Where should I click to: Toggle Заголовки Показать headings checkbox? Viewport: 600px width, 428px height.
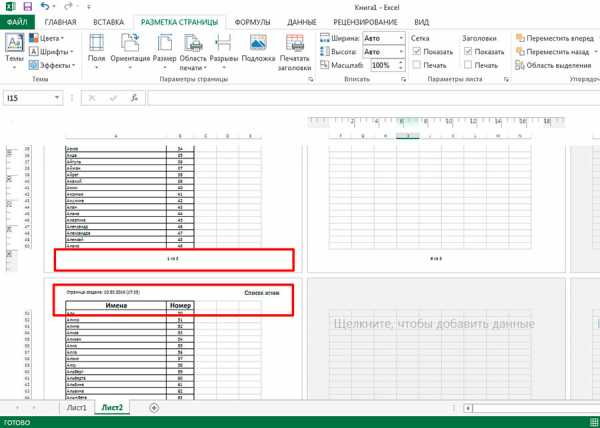tap(468, 52)
